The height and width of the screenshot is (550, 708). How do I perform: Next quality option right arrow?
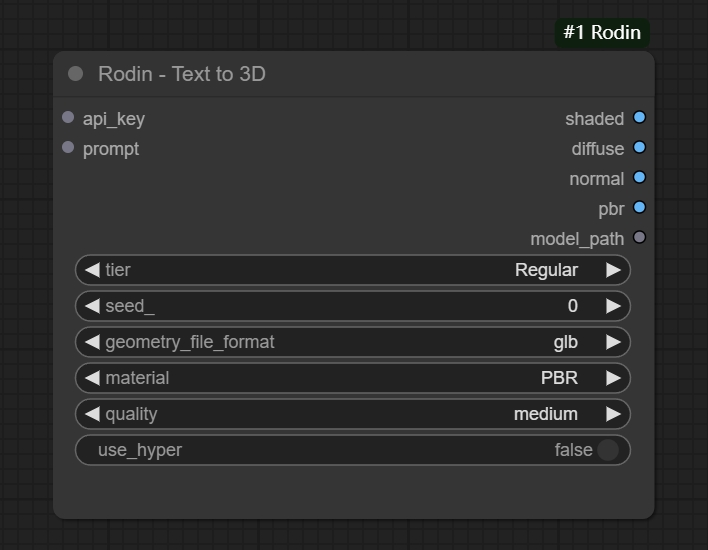pyautogui.click(x=613, y=414)
